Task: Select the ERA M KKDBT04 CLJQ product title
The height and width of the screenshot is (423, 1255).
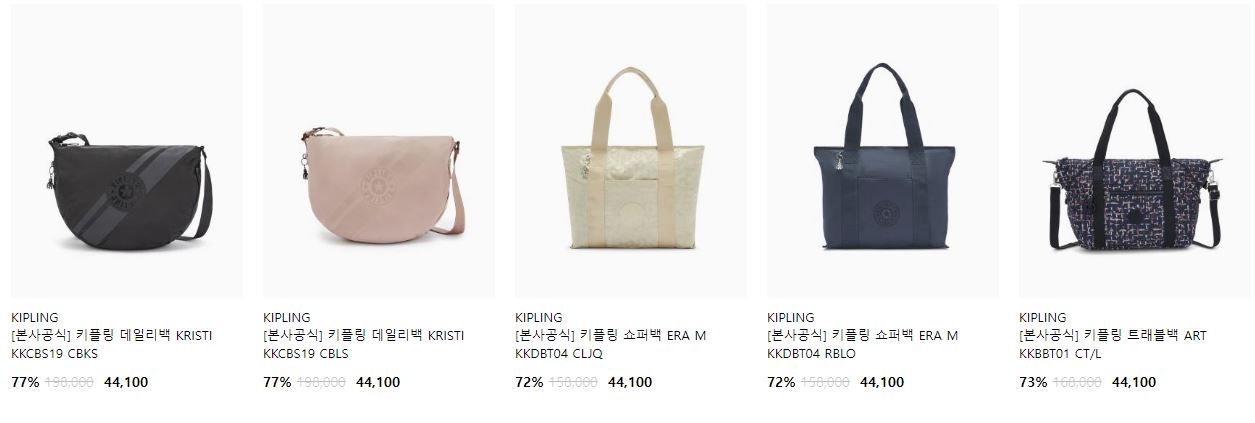Action: point(611,344)
